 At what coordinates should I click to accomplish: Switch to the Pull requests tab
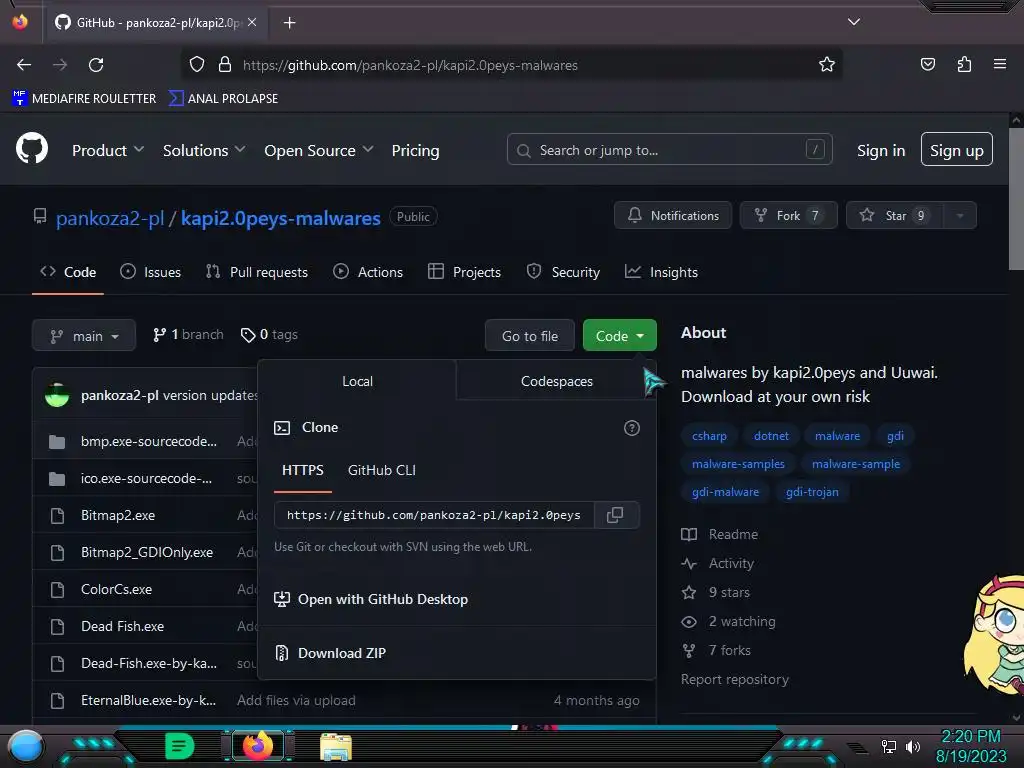pos(257,272)
